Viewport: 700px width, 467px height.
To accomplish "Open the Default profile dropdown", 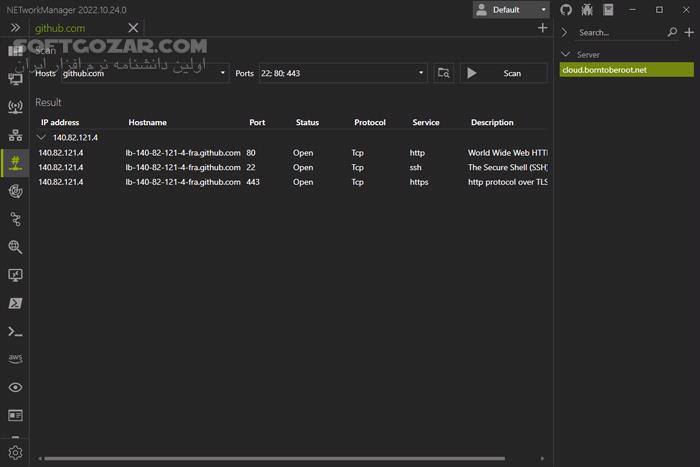I will (x=511, y=10).
